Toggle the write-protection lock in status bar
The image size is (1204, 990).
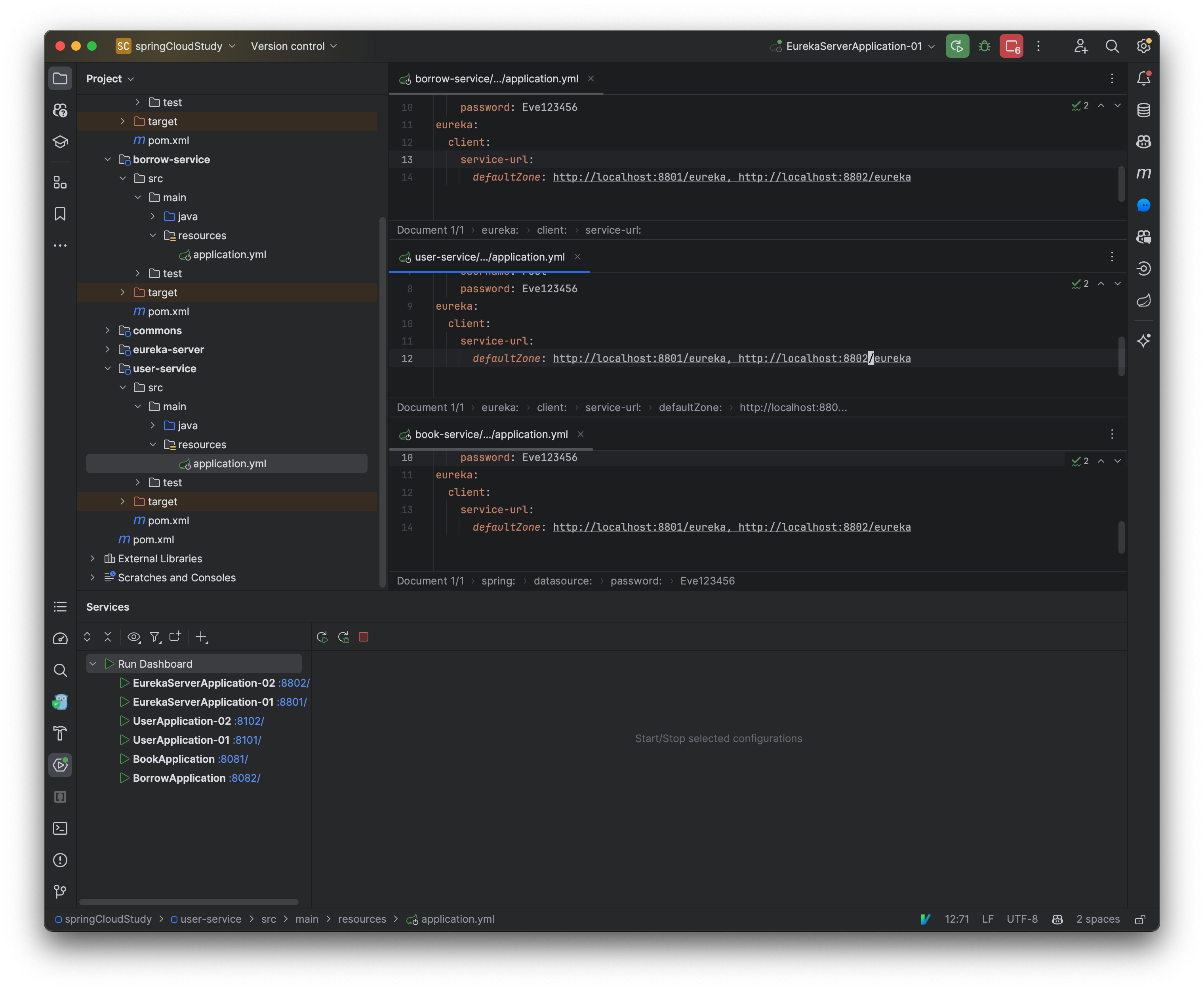[x=1141, y=919]
